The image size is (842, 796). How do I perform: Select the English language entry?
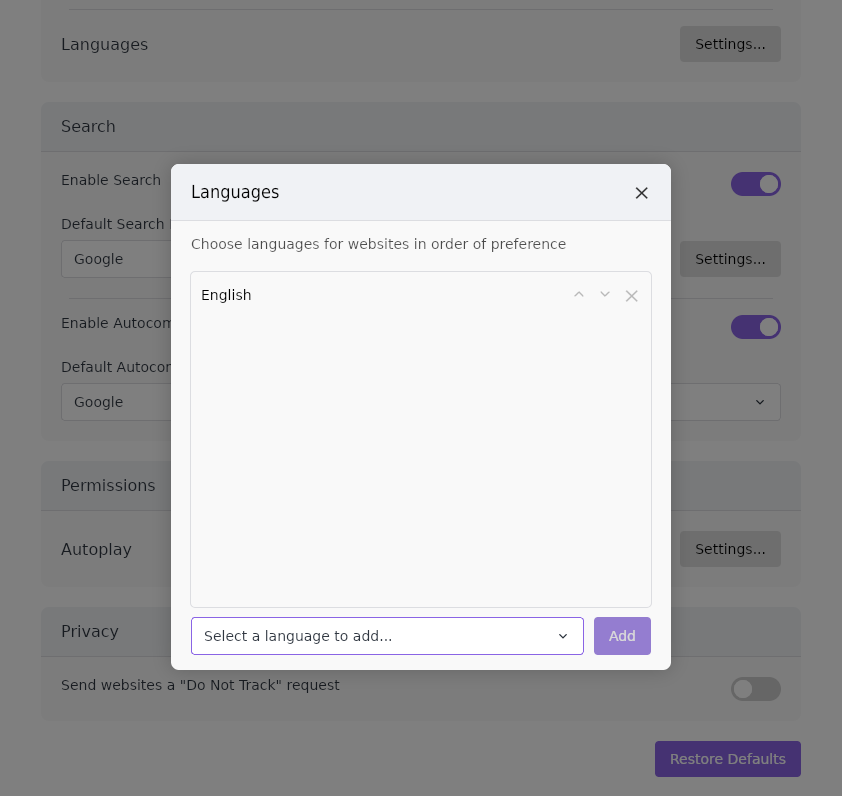[227, 295]
